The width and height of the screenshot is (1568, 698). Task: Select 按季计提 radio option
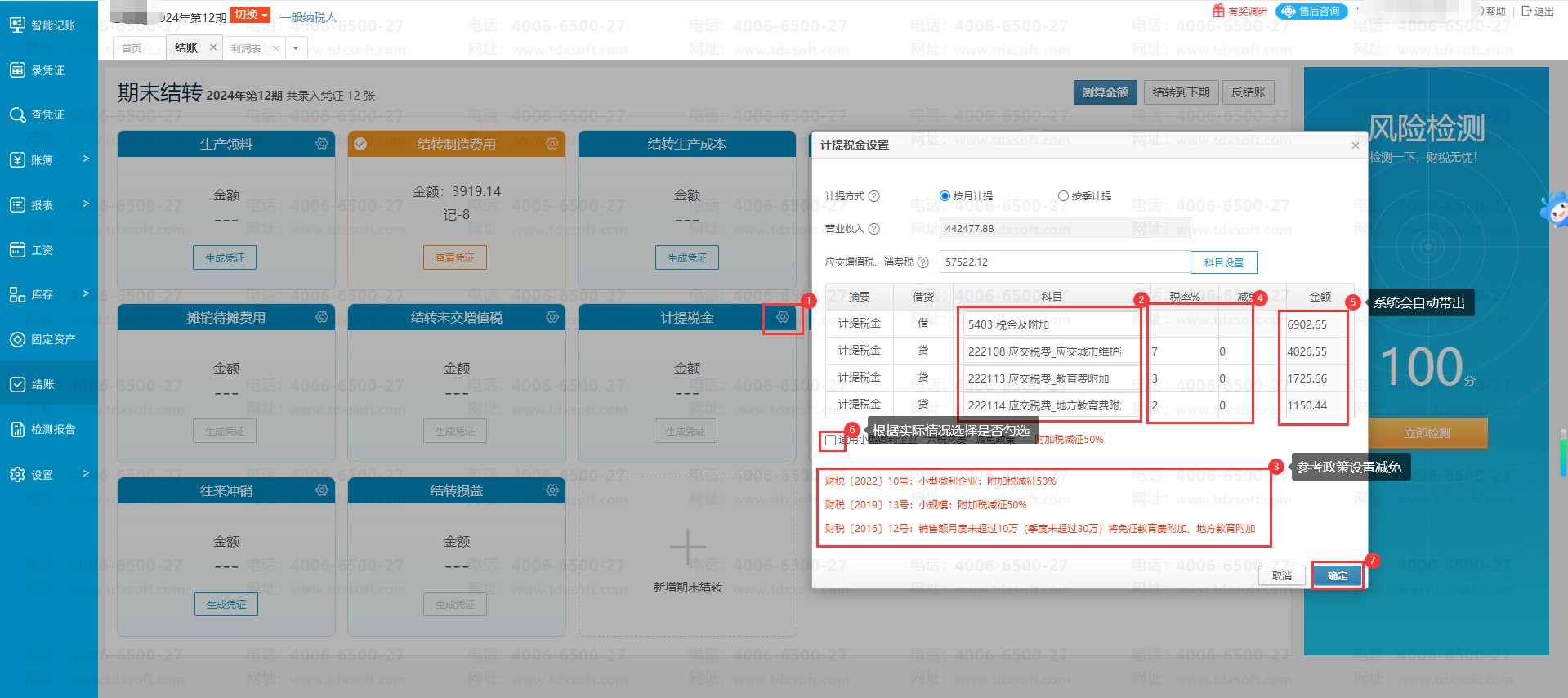(1063, 196)
